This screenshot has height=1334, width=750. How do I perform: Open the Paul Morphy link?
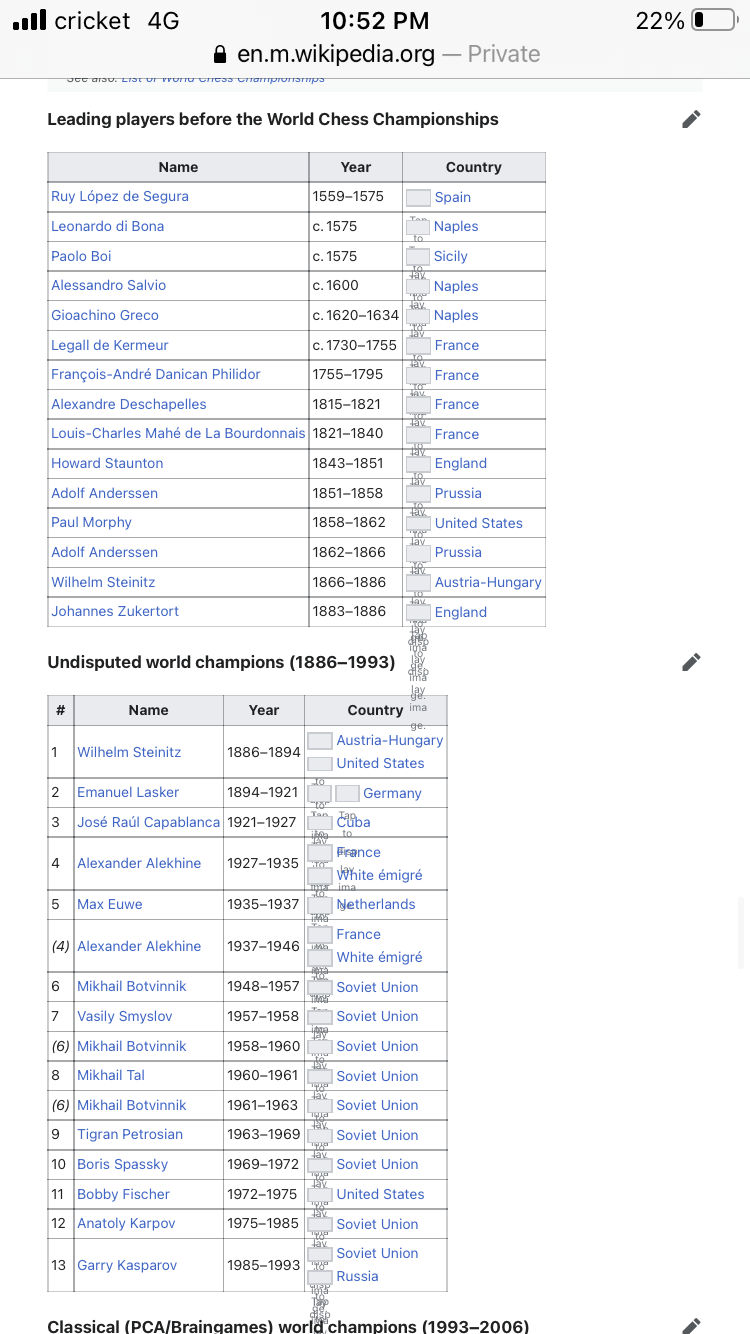(x=91, y=522)
